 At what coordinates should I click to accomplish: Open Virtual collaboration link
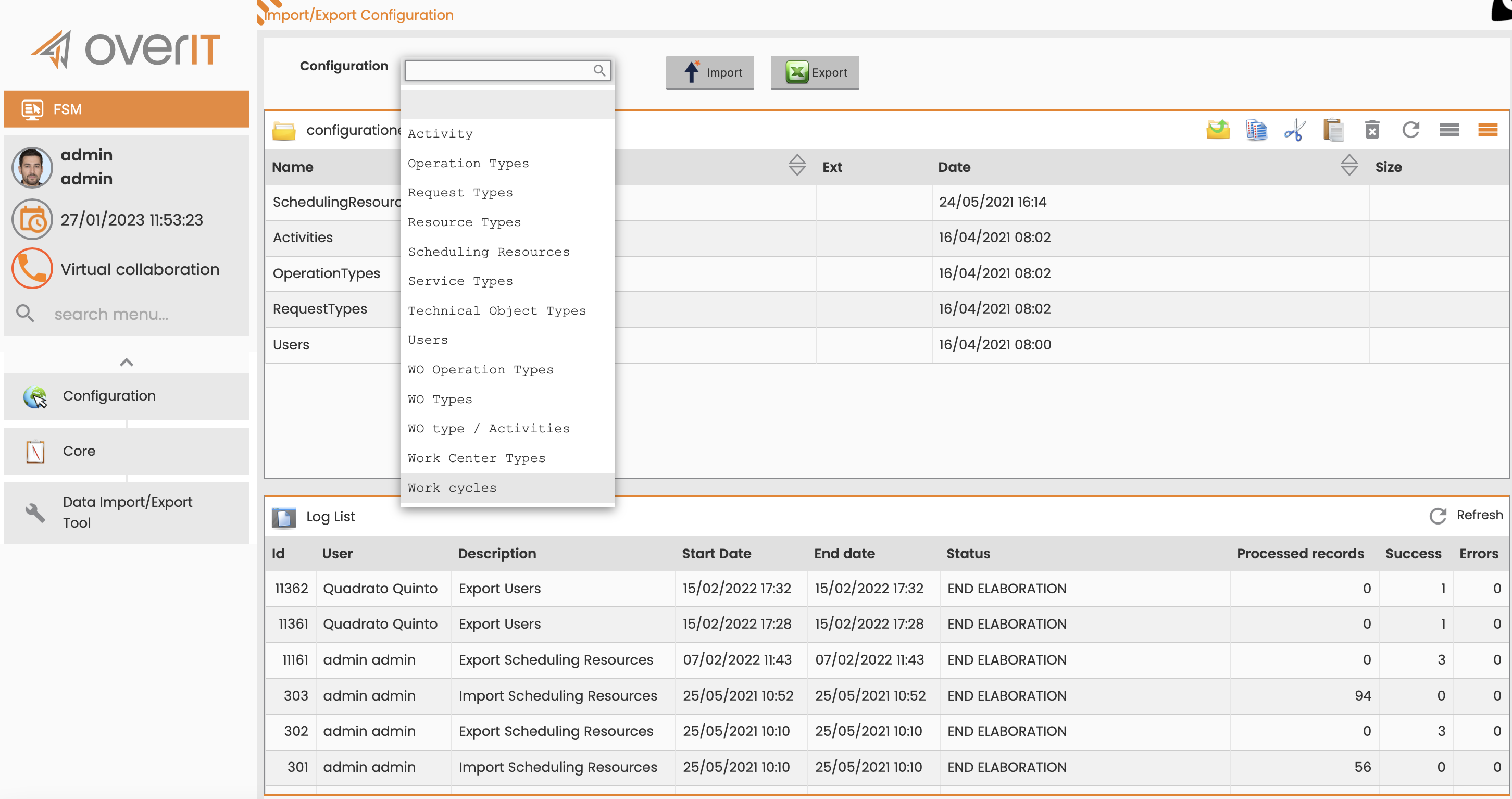pos(140,269)
